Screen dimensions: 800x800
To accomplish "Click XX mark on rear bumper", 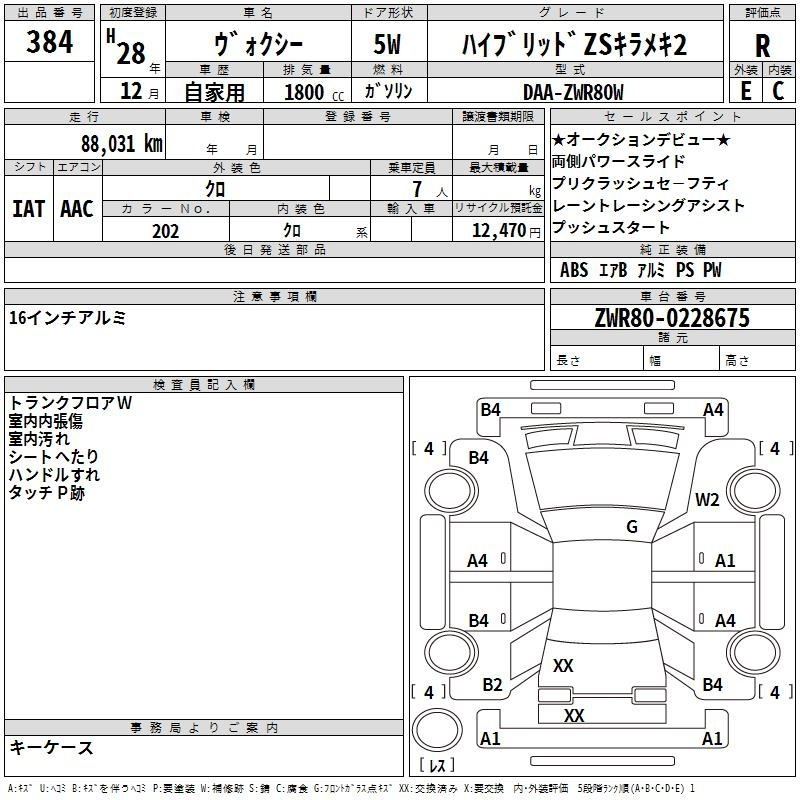I will click(x=574, y=715).
